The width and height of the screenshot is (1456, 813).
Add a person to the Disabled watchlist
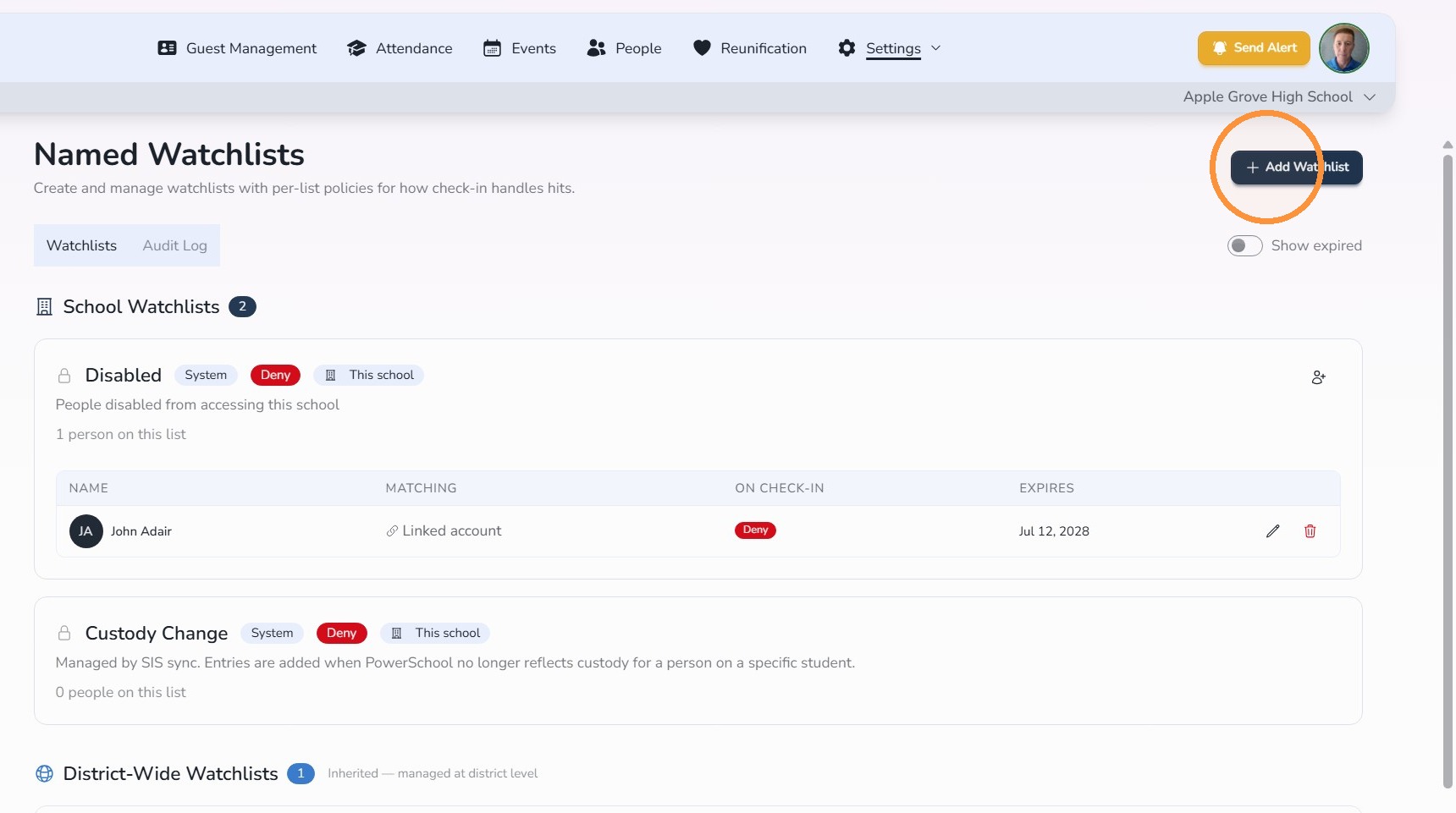tap(1318, 377)
